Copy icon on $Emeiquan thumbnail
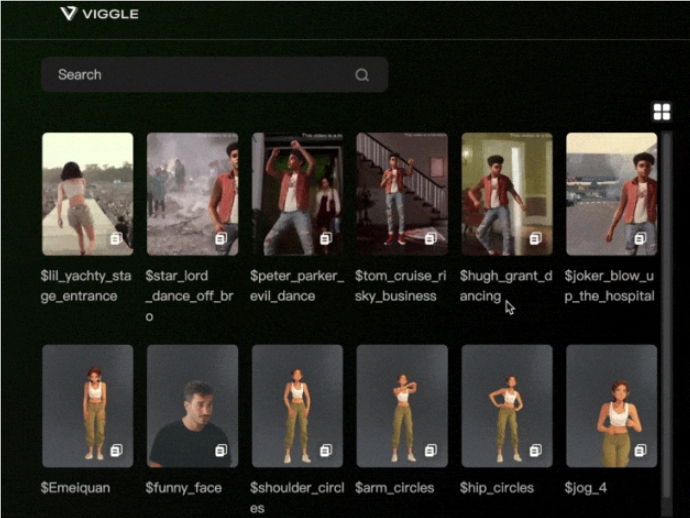 (x=116, y=450)
